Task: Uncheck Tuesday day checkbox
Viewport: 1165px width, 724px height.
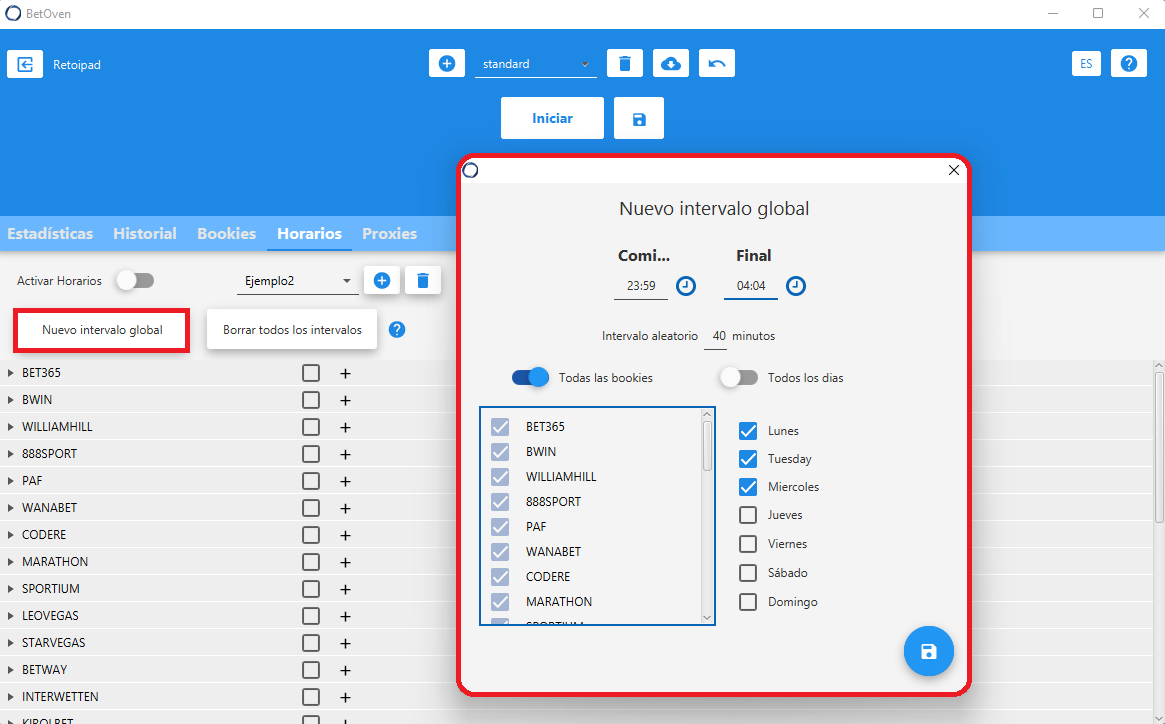Action: coord(747,459)
